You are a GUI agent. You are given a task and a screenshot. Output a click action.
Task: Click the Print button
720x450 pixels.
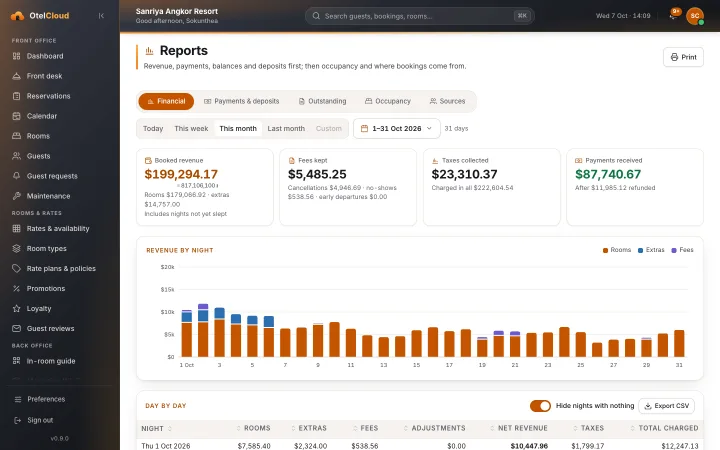683,57
